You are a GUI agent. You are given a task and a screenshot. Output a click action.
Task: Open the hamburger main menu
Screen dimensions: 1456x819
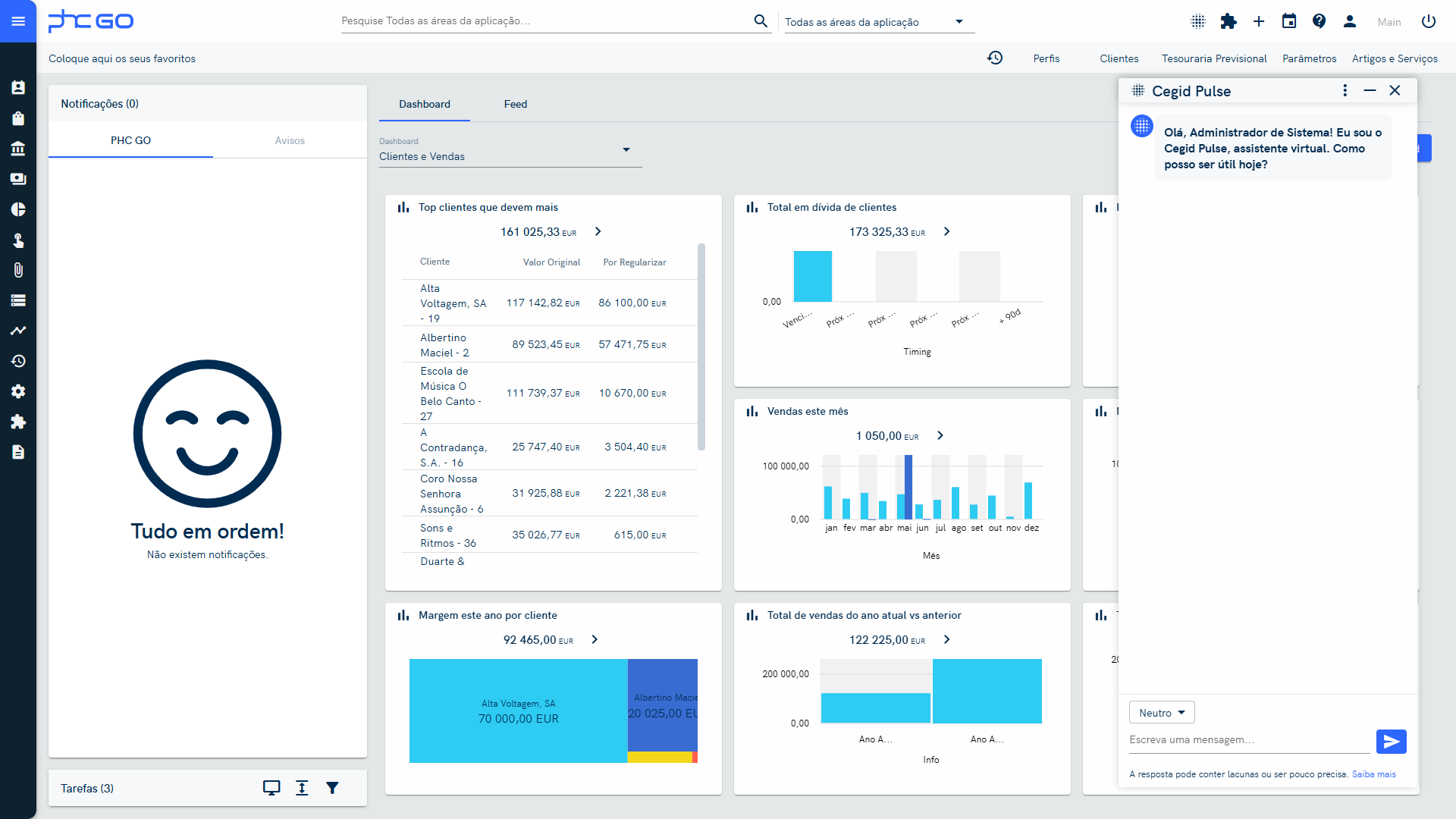tap(18, 21)
